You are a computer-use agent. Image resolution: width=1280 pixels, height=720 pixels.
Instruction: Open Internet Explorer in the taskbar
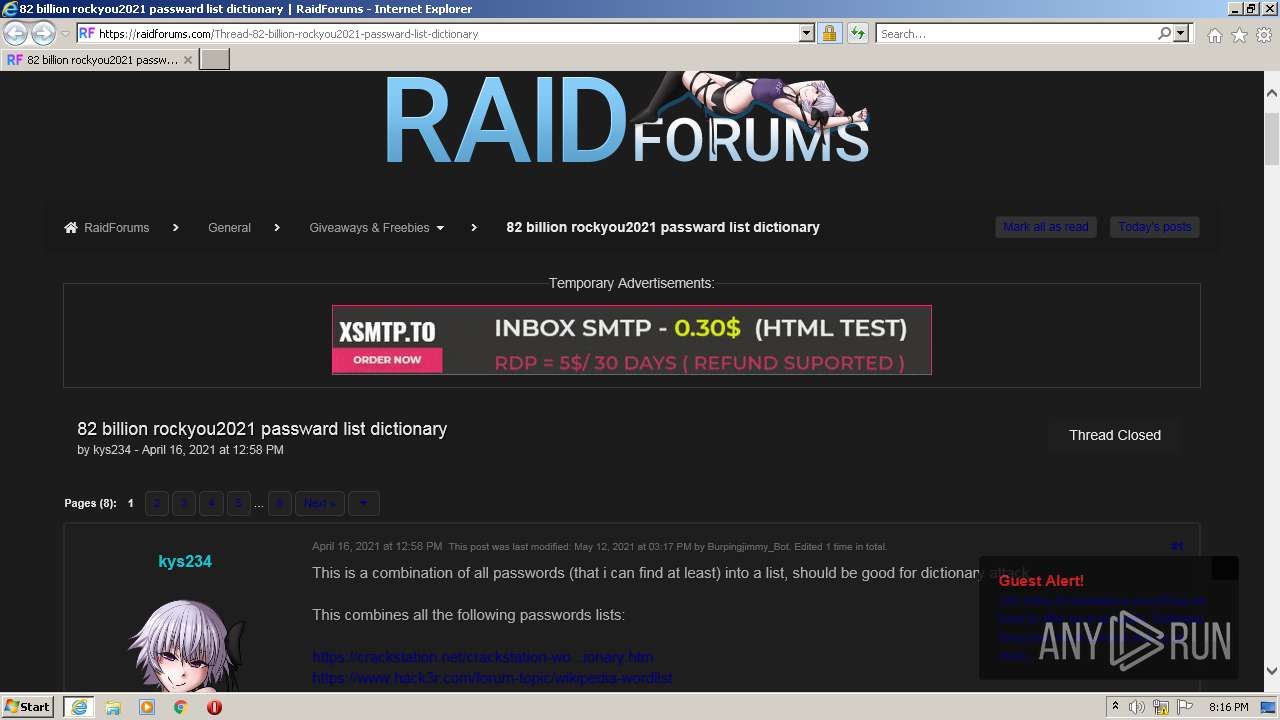click(78, 707)
